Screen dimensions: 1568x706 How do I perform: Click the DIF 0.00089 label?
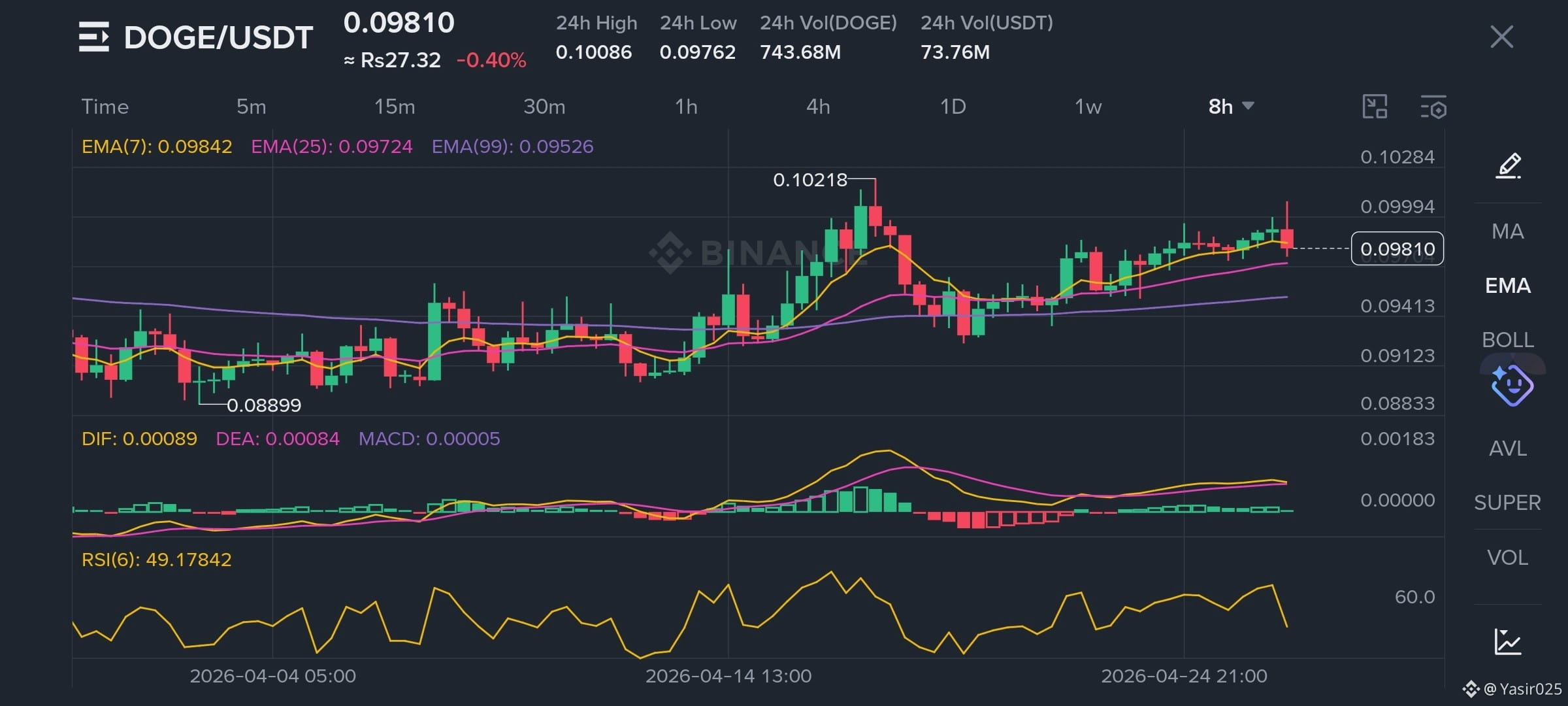point(139,439)
